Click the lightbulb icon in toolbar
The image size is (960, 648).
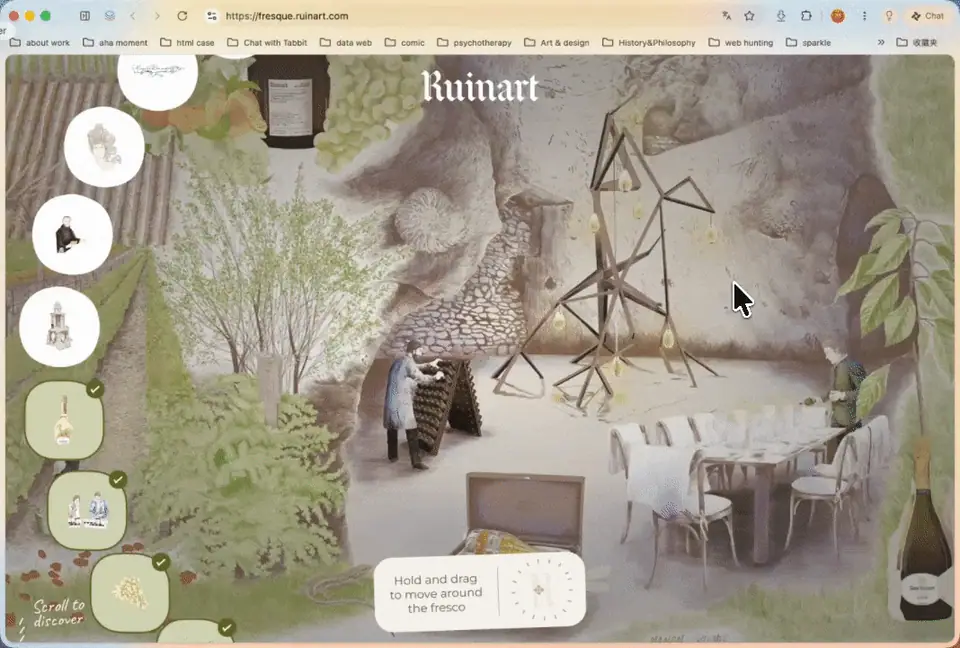pyautogui.click(x=889, y=16)
